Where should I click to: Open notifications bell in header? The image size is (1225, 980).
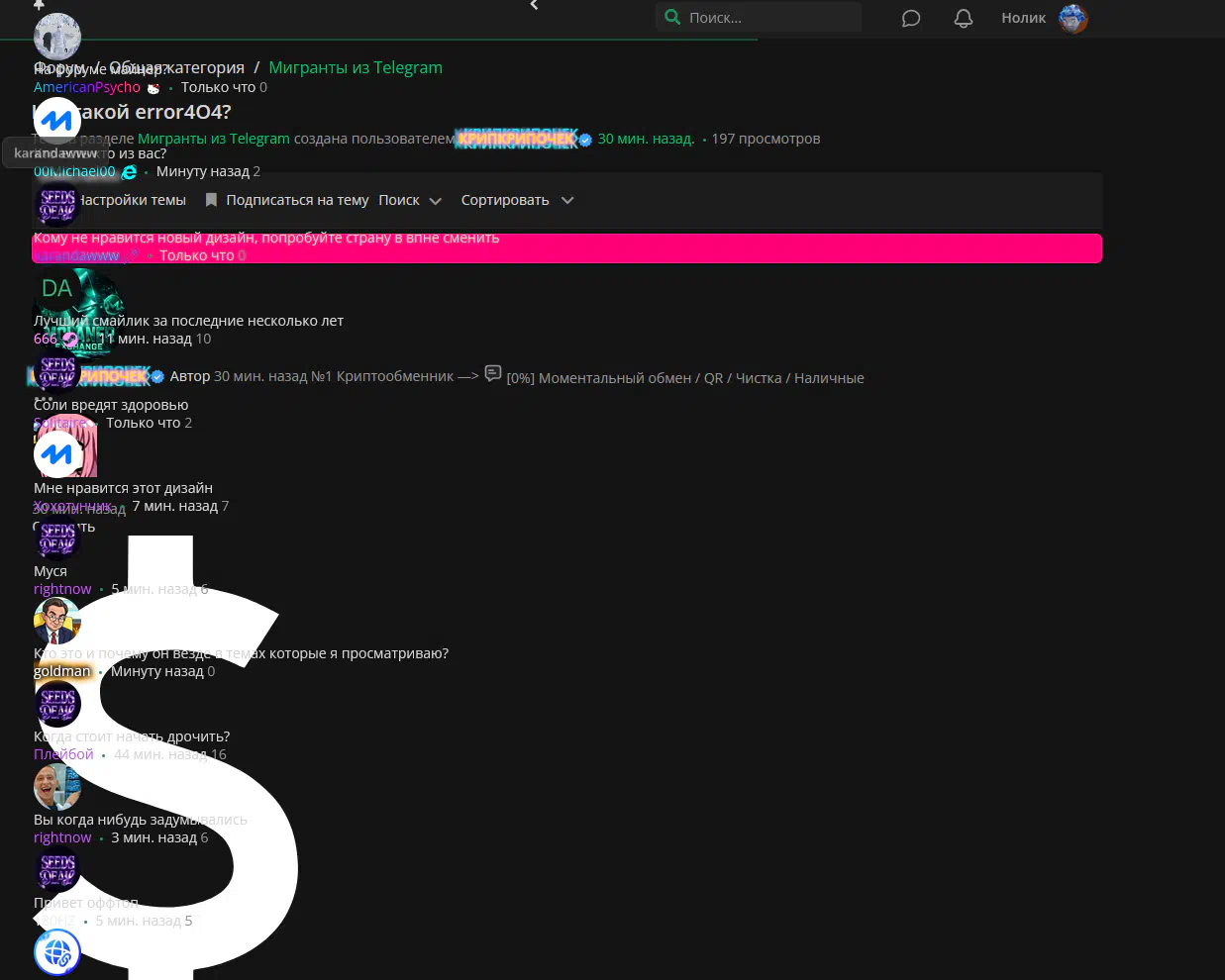(963, 19)
